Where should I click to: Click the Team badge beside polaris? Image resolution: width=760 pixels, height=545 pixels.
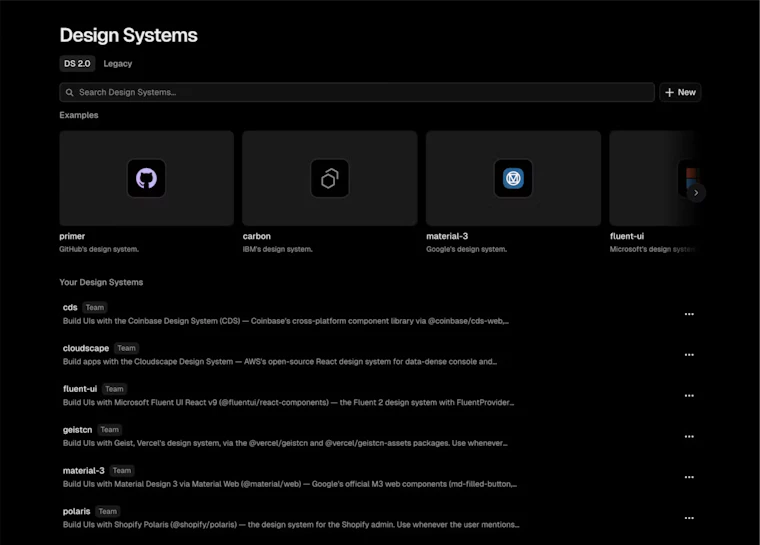pyautogui.click(x=108, y=511)
